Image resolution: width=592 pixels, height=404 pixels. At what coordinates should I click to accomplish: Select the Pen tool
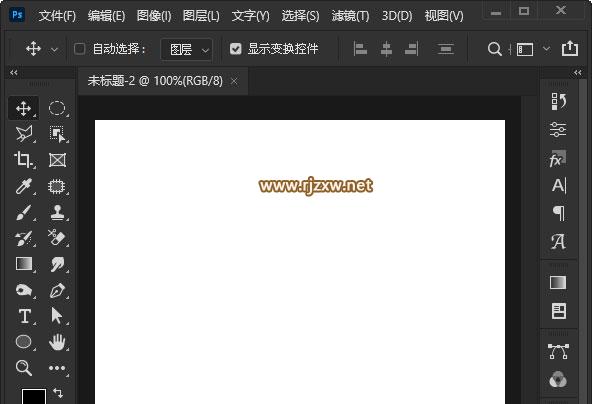point(57,291)
